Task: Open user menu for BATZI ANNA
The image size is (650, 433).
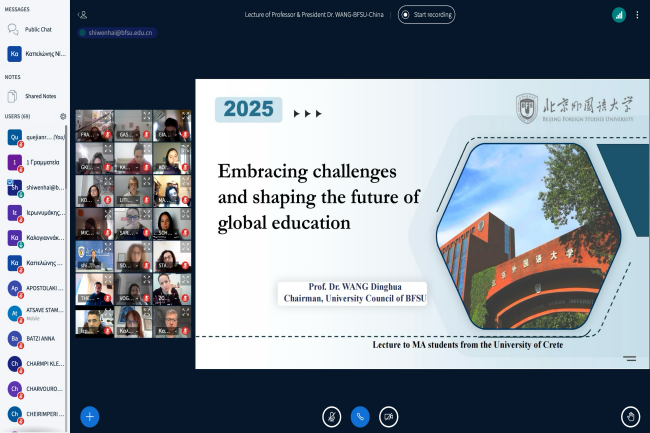Action: pyautogui.click(x=35, y=339)
